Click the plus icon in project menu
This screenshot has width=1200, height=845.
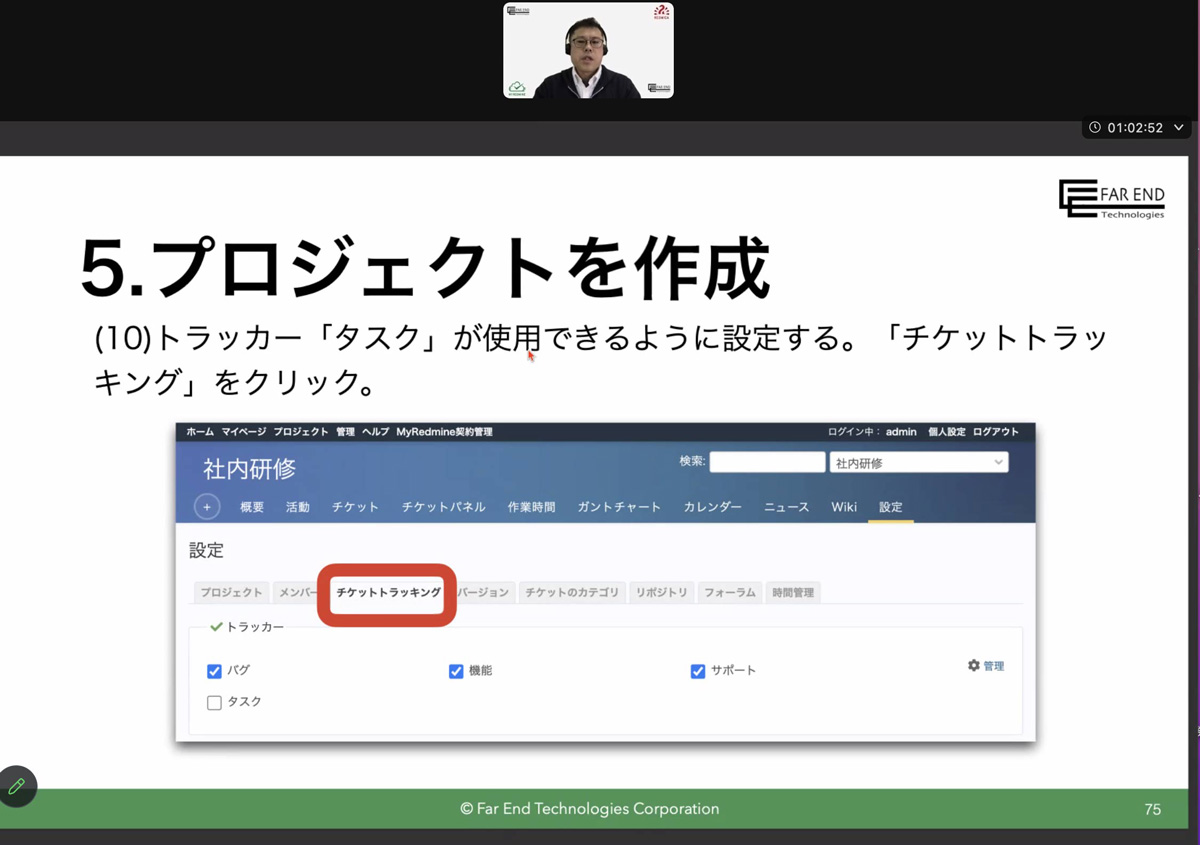click(x=207, y=507)
